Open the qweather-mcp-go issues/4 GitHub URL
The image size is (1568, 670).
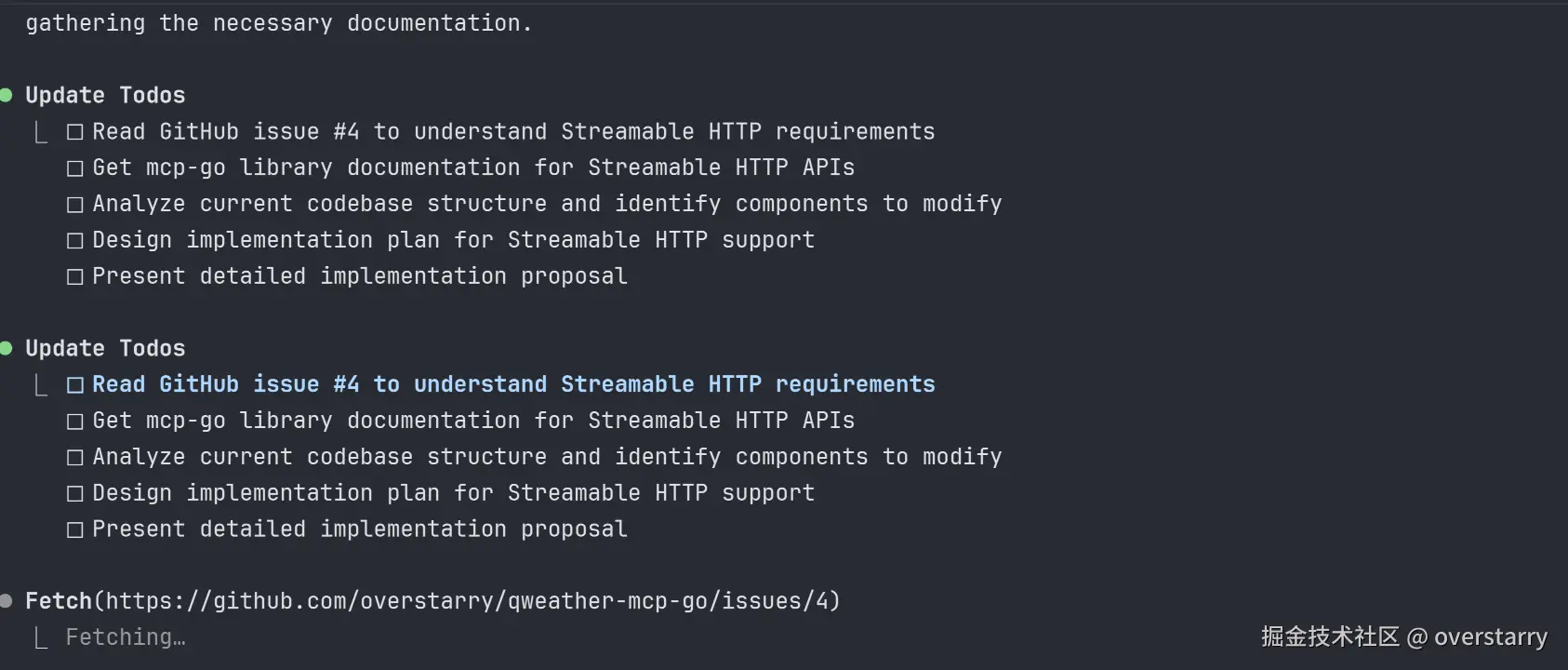pos(472,601)
